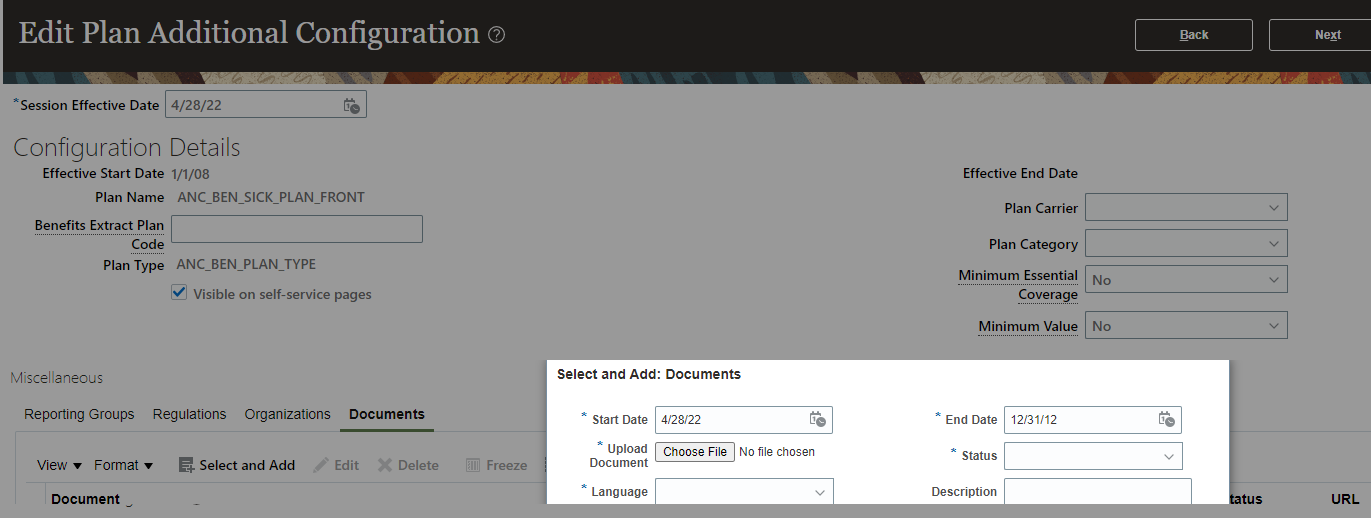Click the Edit pencil icon
The height and width of the screenshot is (518, 1371).
pos(321,465)
